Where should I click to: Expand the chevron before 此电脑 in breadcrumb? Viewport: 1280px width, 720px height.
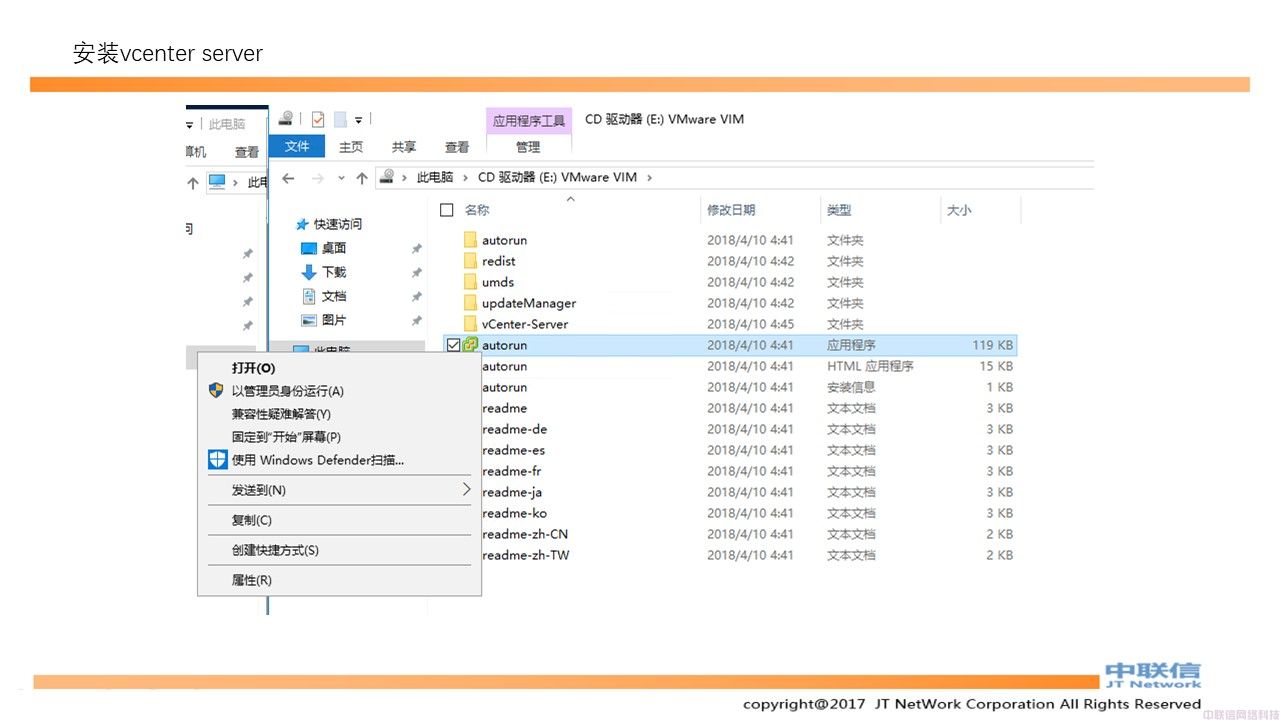(405, 177)
